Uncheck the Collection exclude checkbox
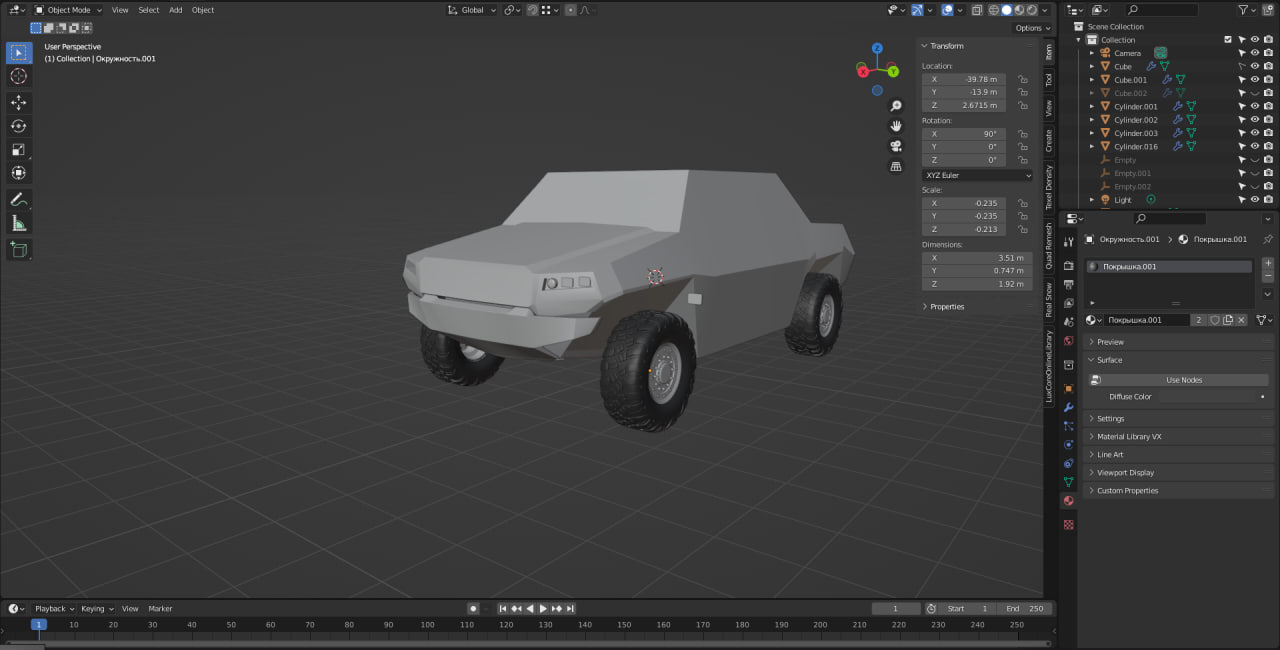The height and width of the screenshot is (650, 1280). tap(1228, 40)
